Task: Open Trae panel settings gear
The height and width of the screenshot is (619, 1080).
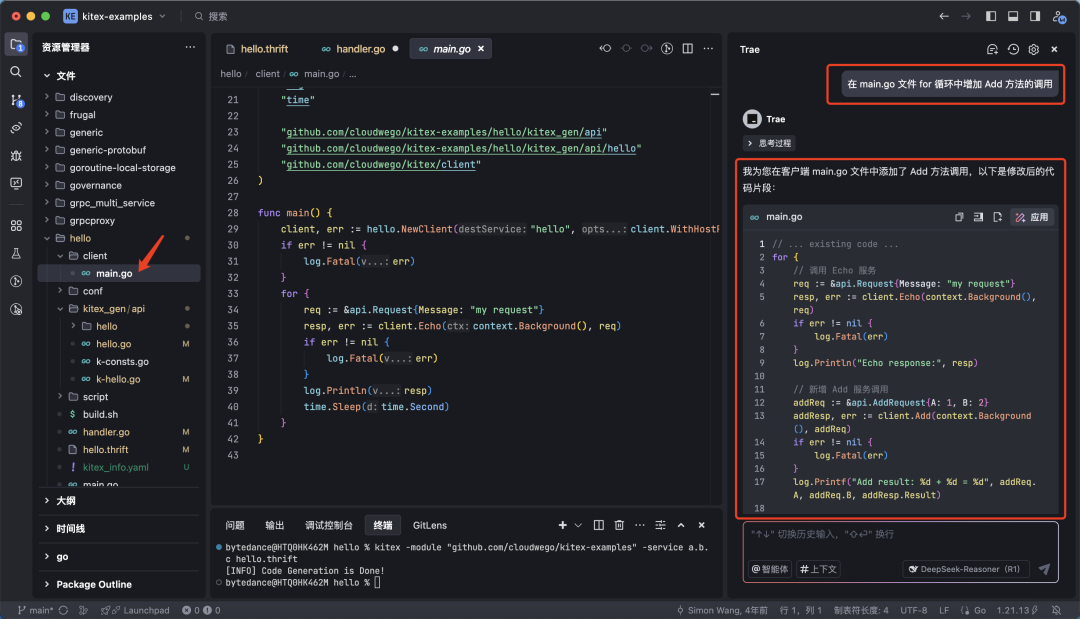Action: [1034, 49]
